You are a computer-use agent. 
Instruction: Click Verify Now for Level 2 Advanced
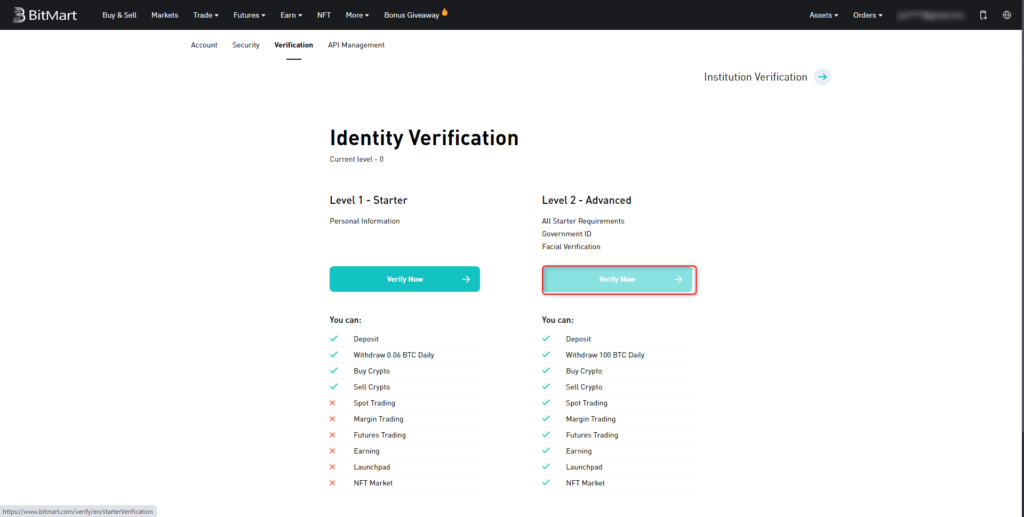tap(618, 279)
